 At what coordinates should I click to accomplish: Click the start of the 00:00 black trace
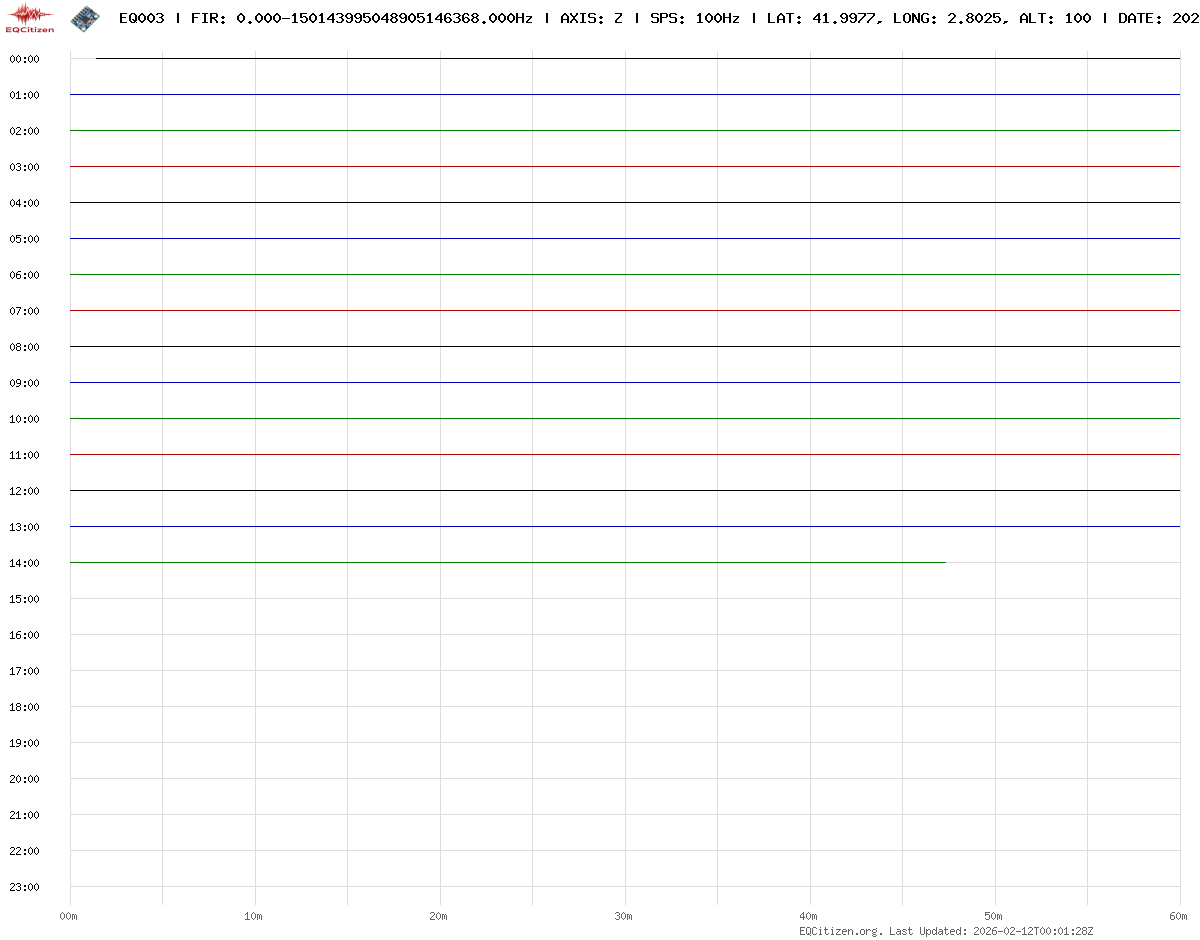point(97,59)
